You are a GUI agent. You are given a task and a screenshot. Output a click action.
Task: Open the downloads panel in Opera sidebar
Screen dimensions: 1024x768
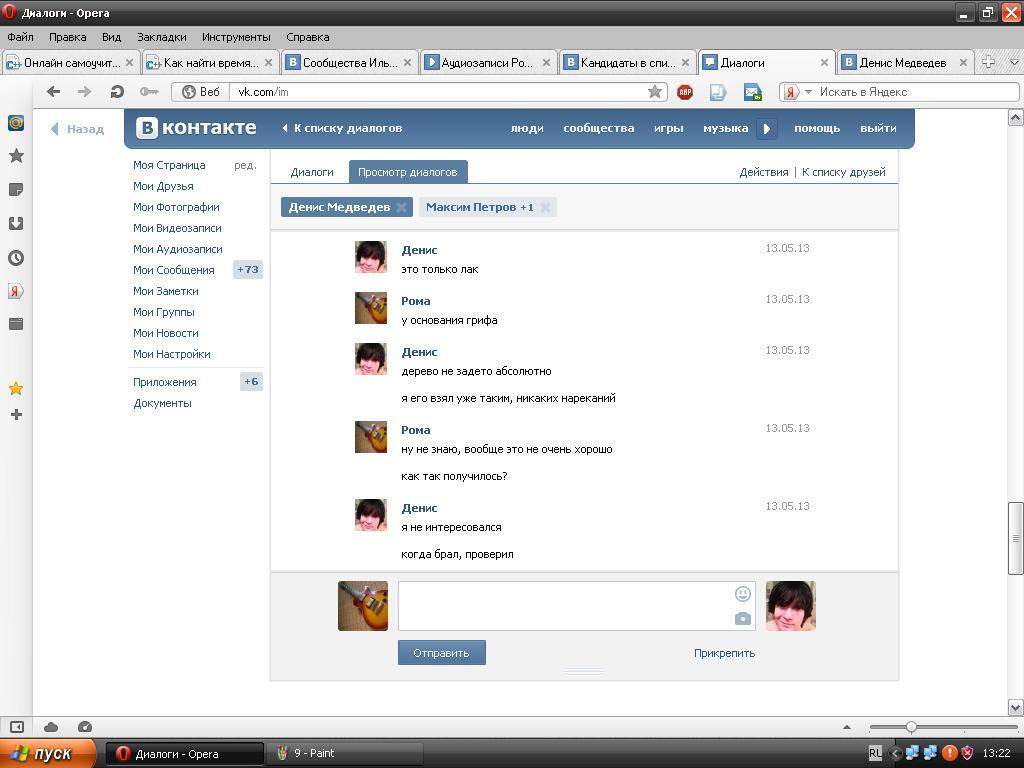(x=16, y=223)
